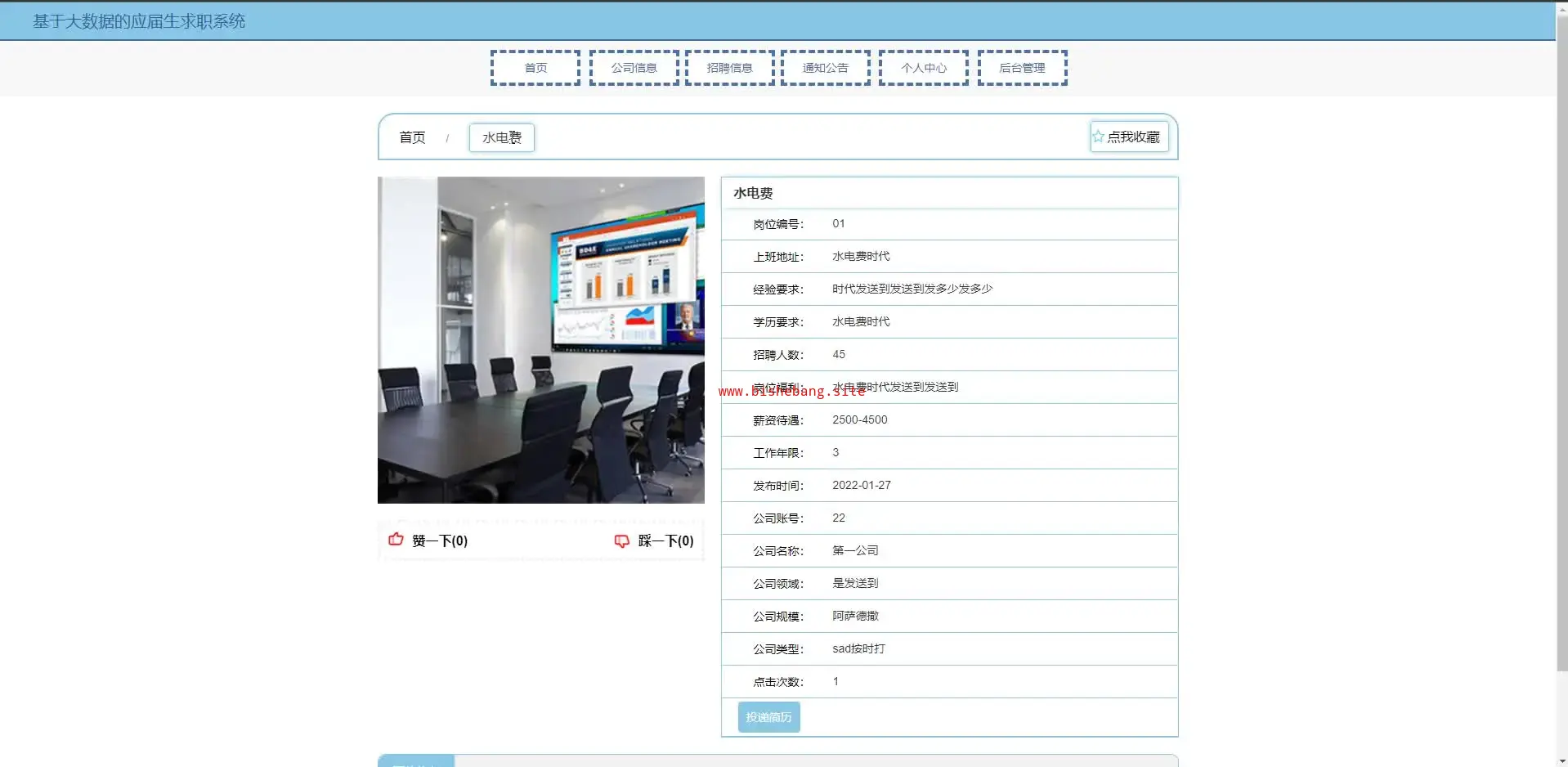Click the thumbs-up like icon
Screen dimensions: 1568x767
pos(396,540)
